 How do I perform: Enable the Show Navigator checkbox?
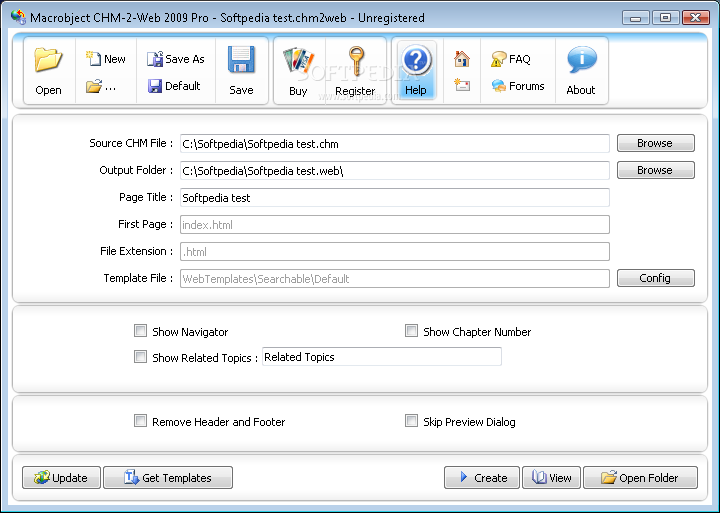coord(141,331)
